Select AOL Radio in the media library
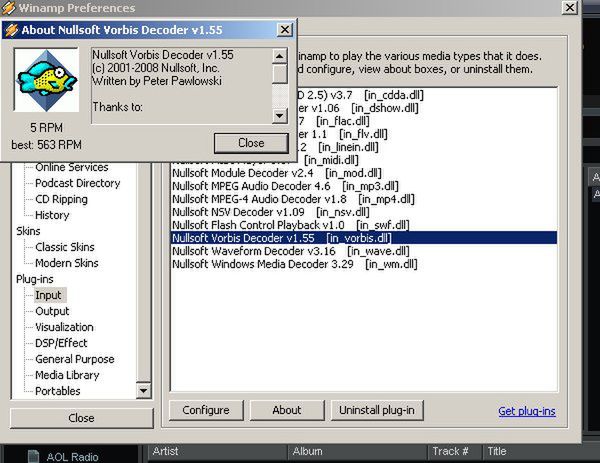 (x=72, y=457)
